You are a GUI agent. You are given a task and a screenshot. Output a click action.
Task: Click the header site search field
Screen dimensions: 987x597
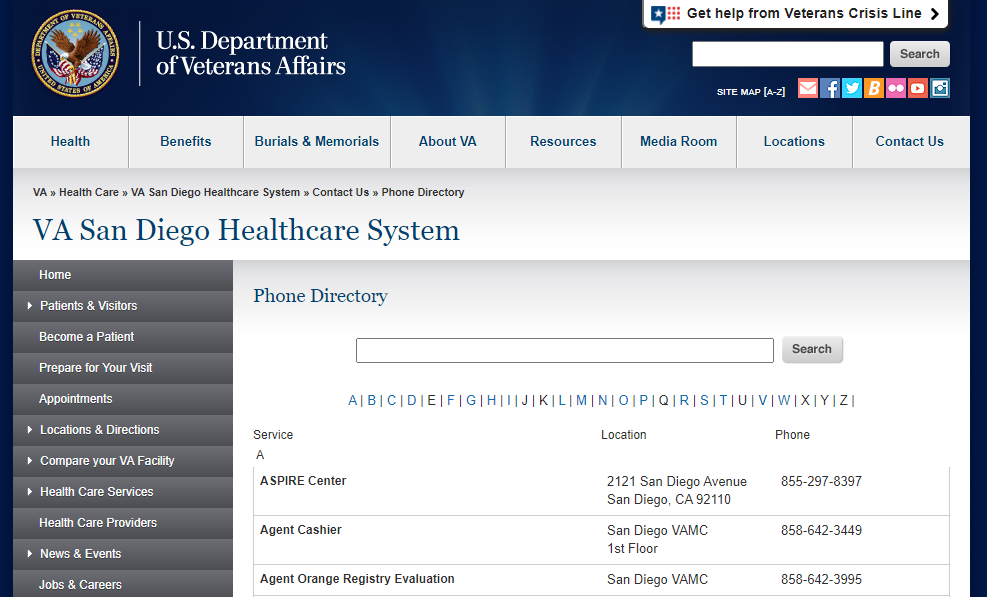(787, 54)
